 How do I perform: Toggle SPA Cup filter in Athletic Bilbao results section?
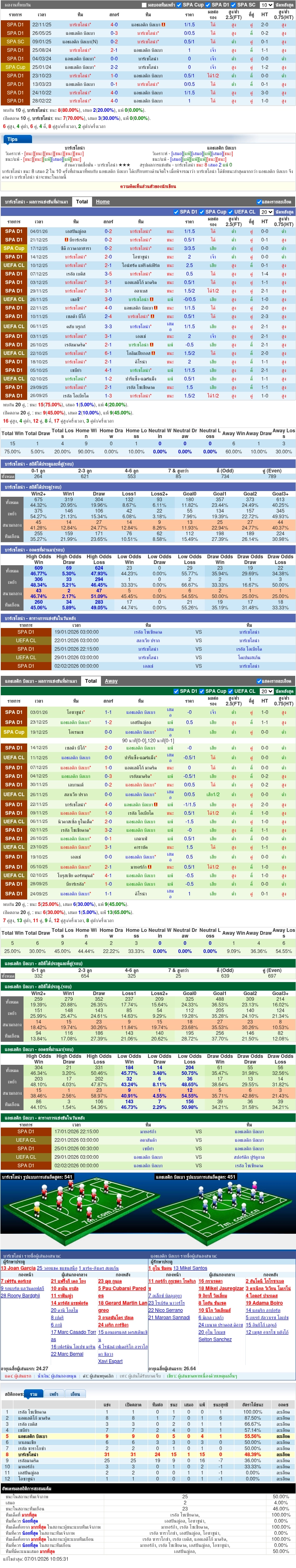click(203, 691)
